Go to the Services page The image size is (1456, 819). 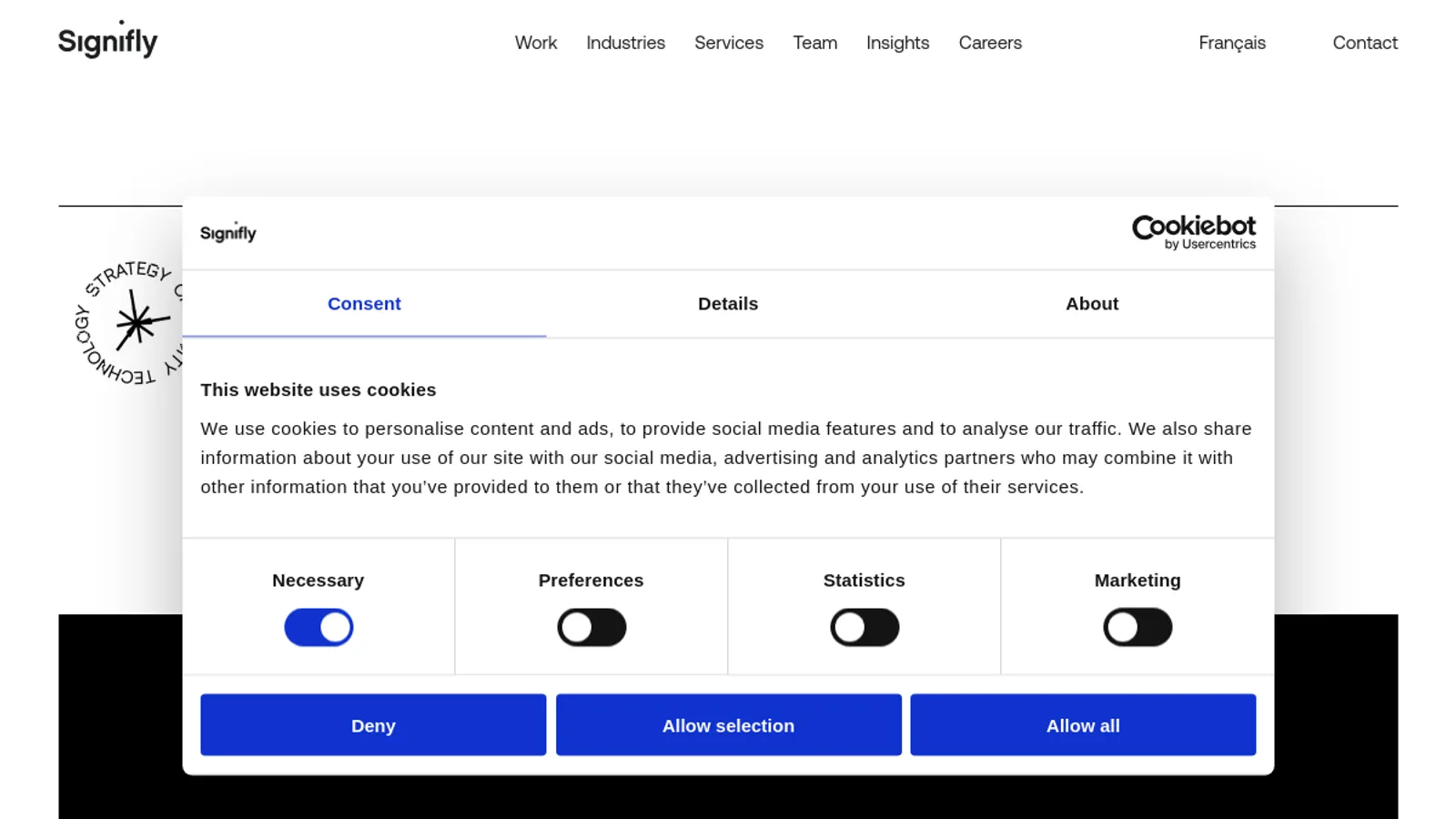[729, 43]
